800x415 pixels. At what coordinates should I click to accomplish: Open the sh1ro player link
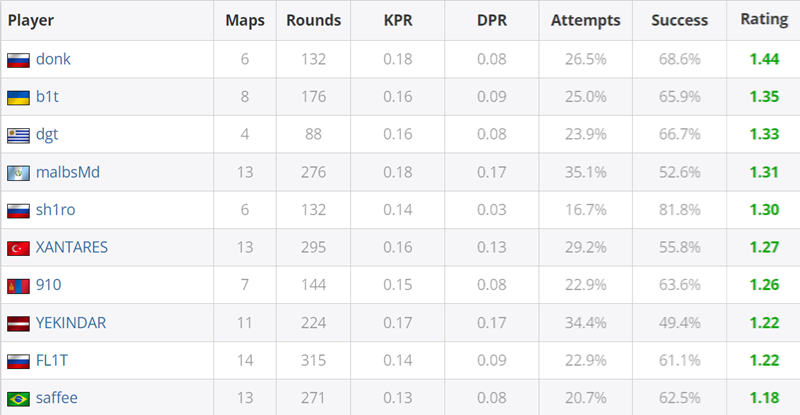[x=56, y=210]
